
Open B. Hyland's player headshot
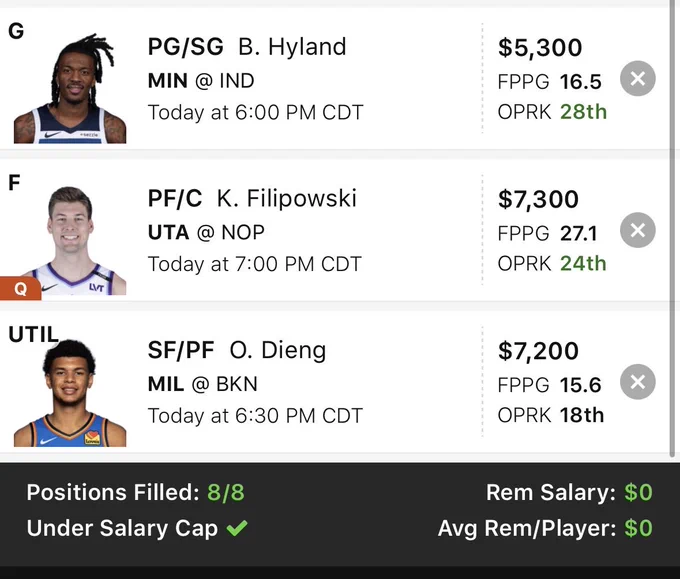click(70, 88)
